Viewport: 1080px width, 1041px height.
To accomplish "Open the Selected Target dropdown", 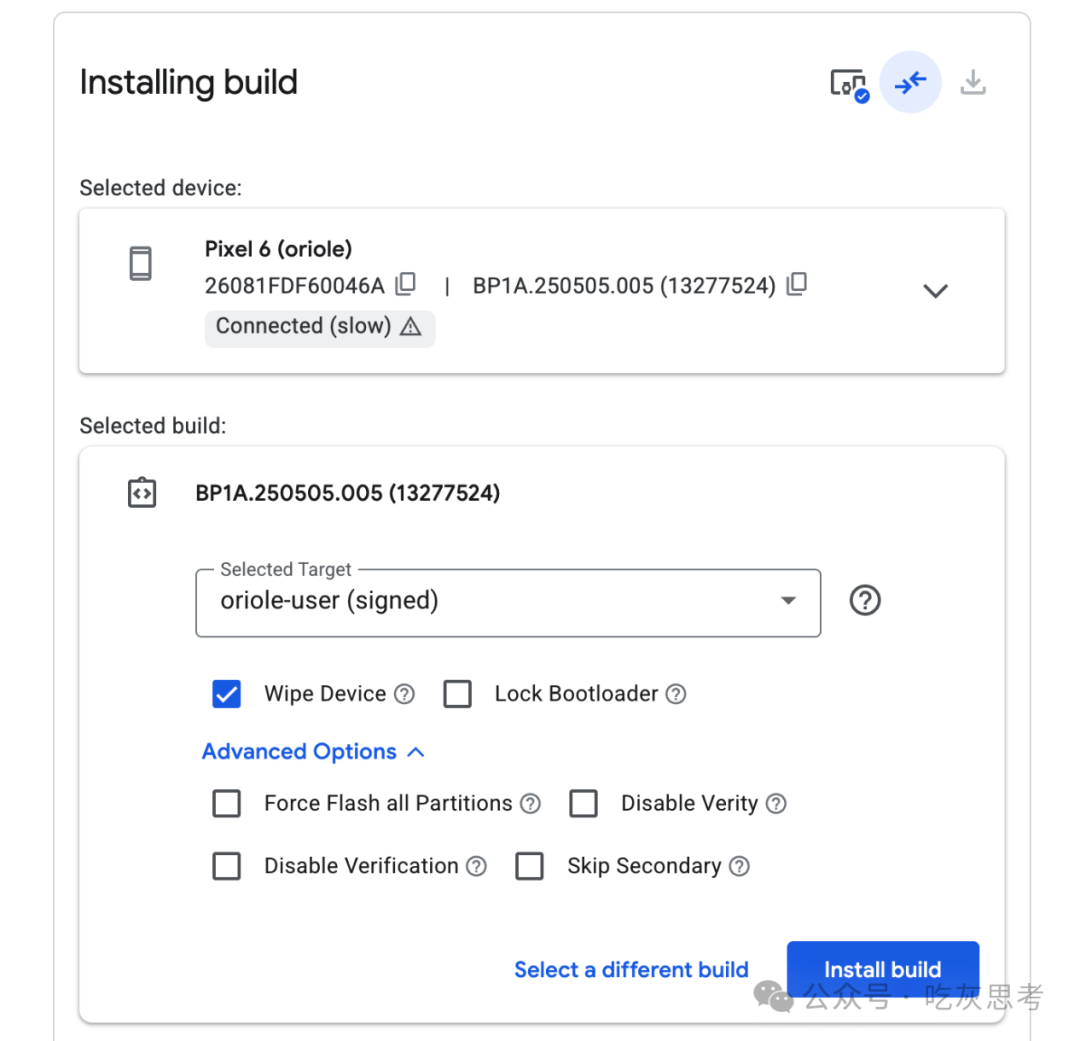I will pyautogui.click(x=508, y=603).
